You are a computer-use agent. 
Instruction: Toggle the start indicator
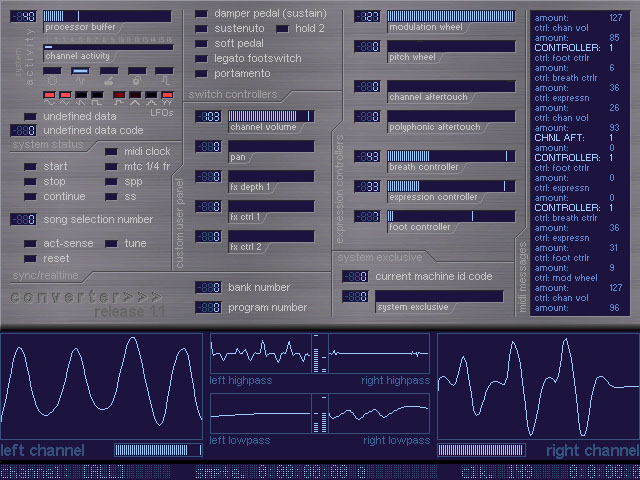[x=30, y=167]
